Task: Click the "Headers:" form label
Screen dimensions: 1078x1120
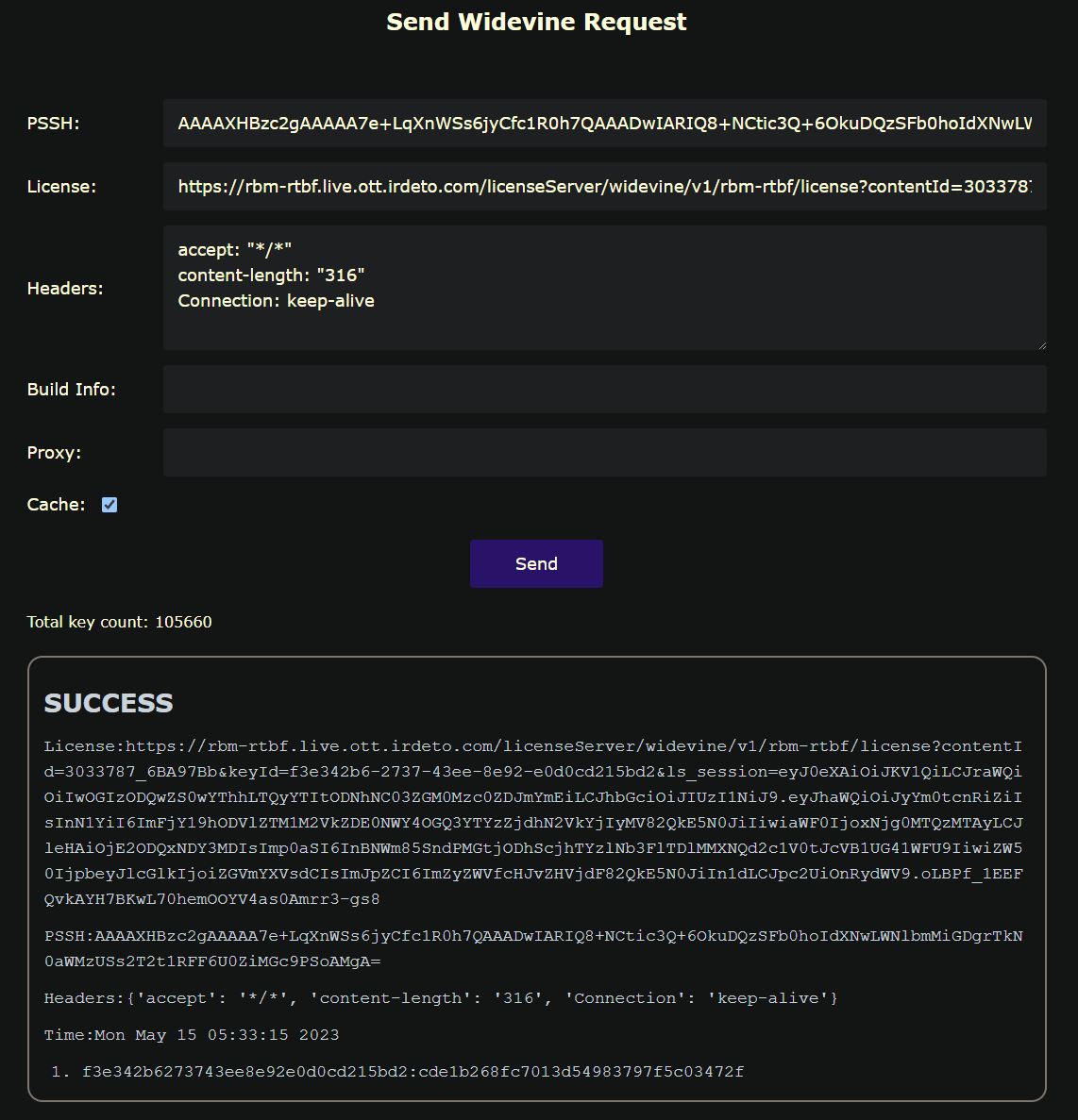Action: (65, 289)
